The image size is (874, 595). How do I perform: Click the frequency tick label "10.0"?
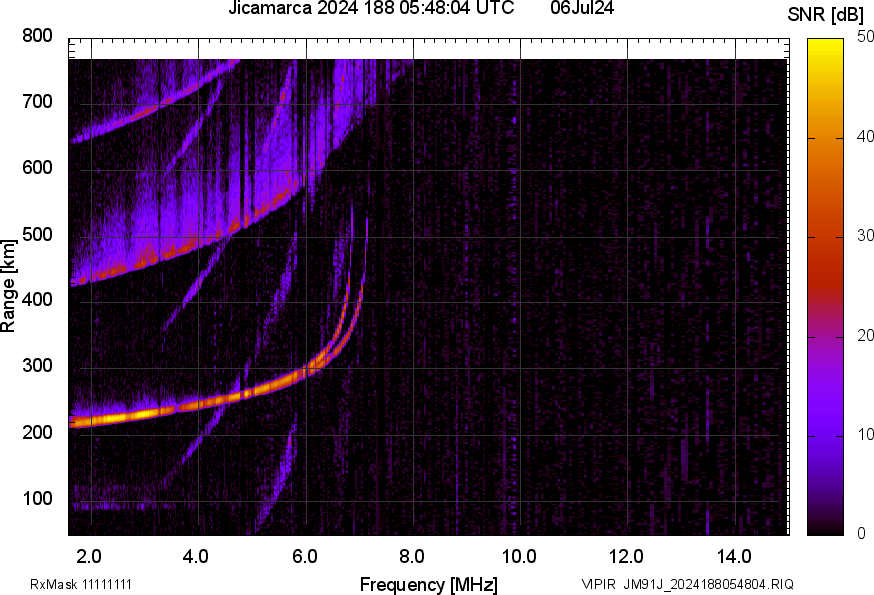click(519, 557)
